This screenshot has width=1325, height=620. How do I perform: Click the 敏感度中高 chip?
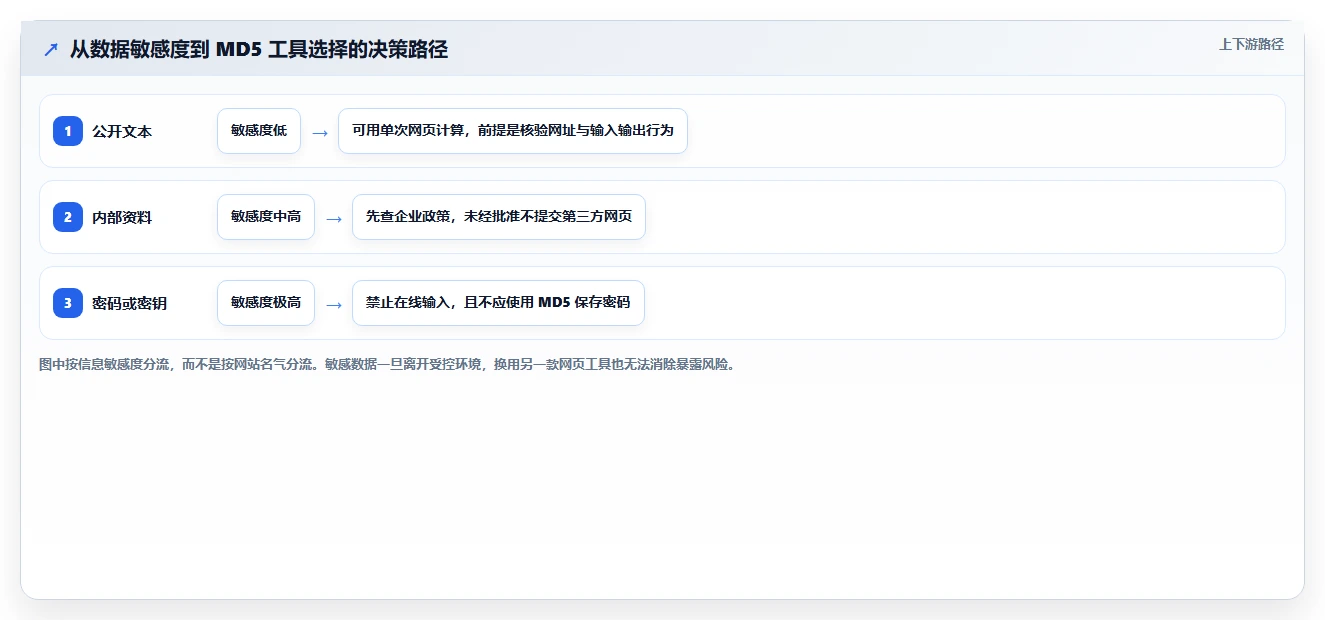266,217
